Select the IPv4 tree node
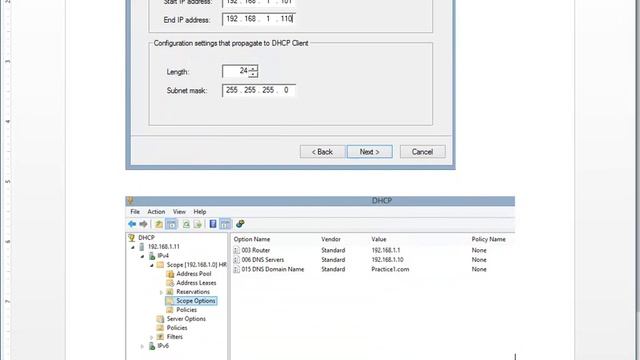640x360 pixels. (163, 256)
